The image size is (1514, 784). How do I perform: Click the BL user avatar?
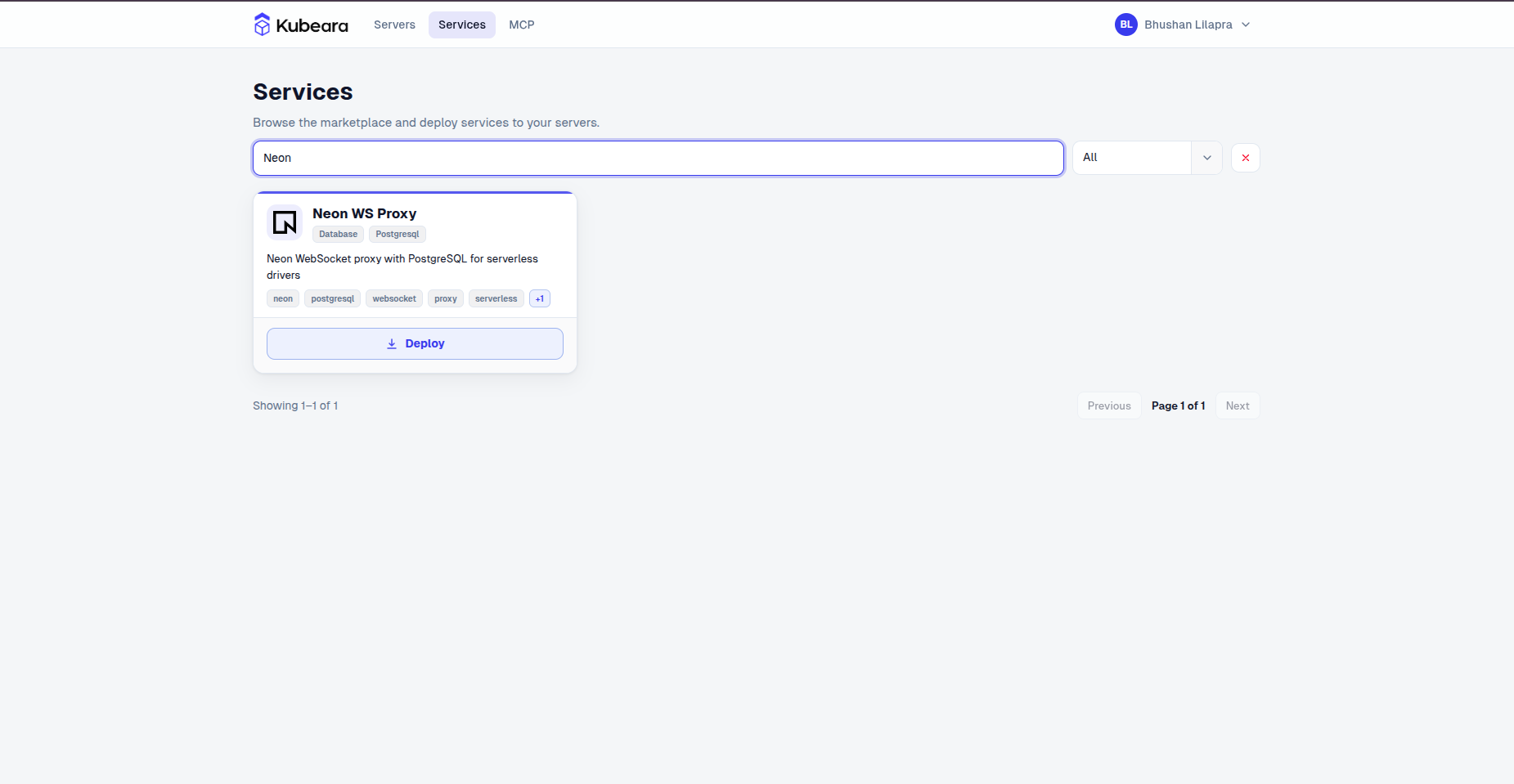point(1126,25)
